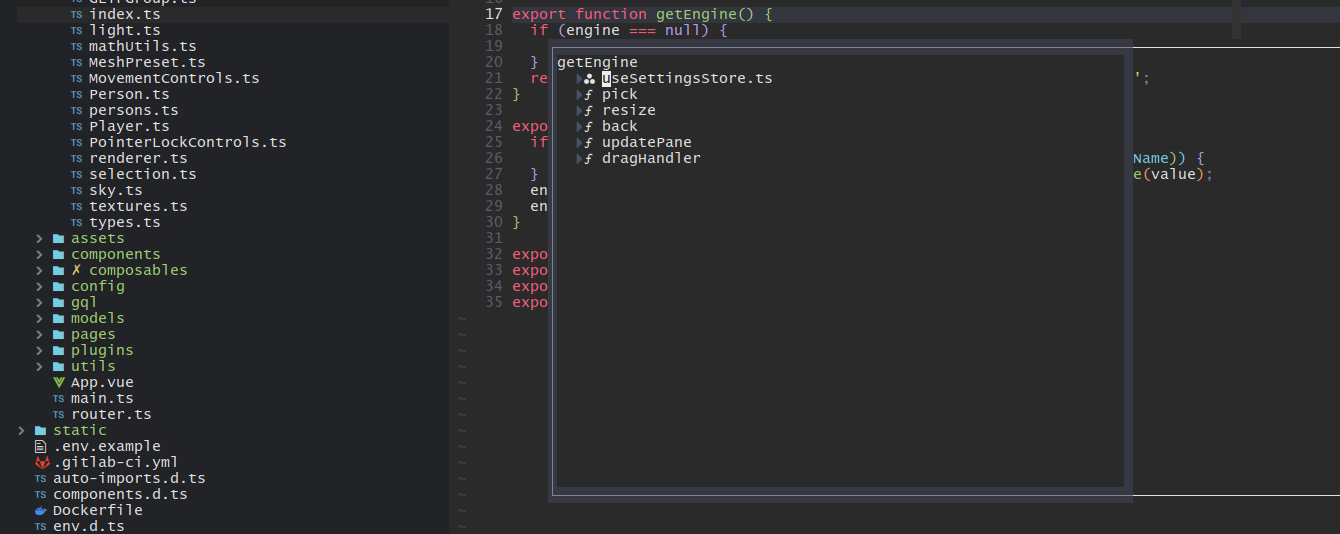Open MovementControls.ts in the file tree

point(174,79)
